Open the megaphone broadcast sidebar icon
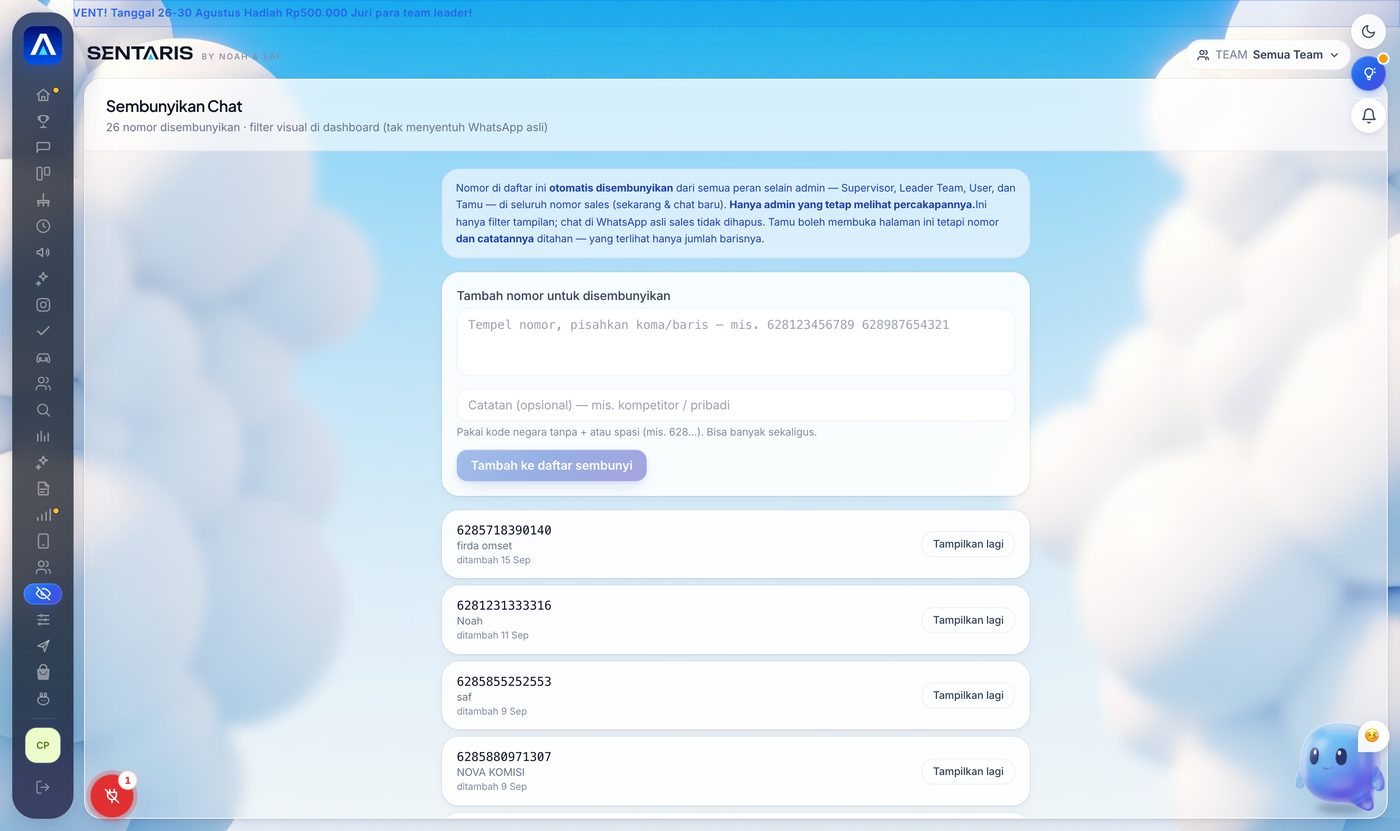This screenshot has width=1400, height=831. tap(43, 252)
